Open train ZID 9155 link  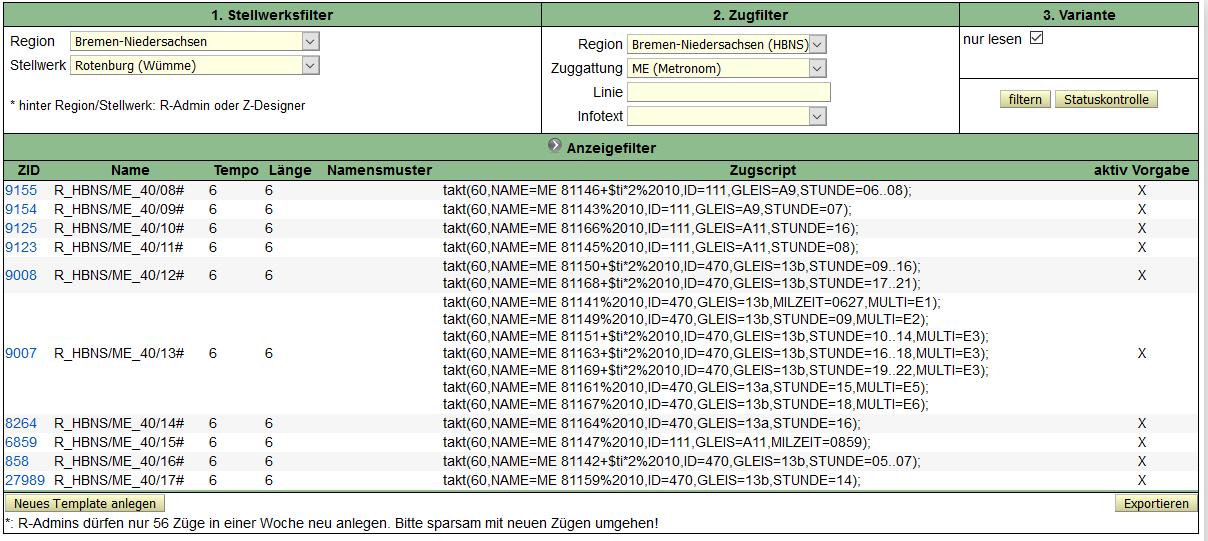coord(21,190)
